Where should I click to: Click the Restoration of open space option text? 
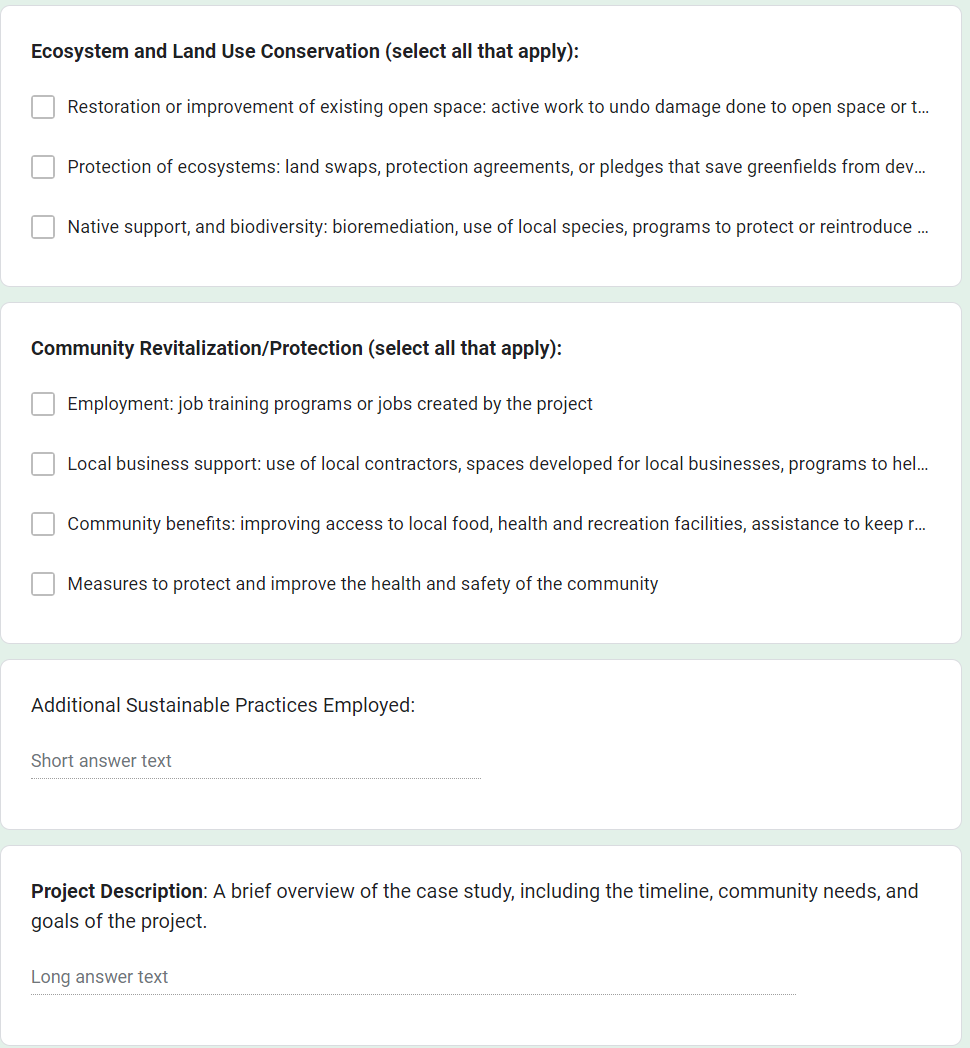498,107
